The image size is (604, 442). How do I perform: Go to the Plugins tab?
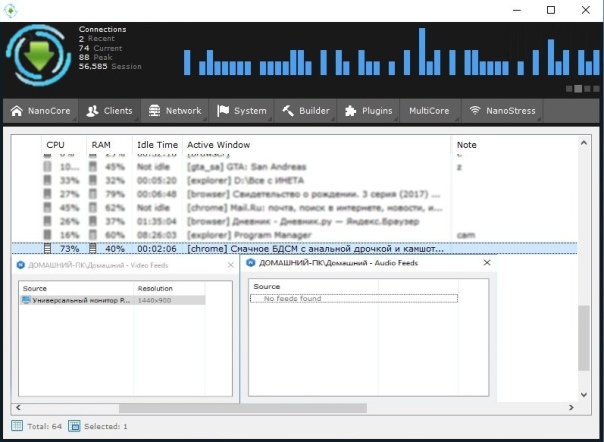point(369,111)
